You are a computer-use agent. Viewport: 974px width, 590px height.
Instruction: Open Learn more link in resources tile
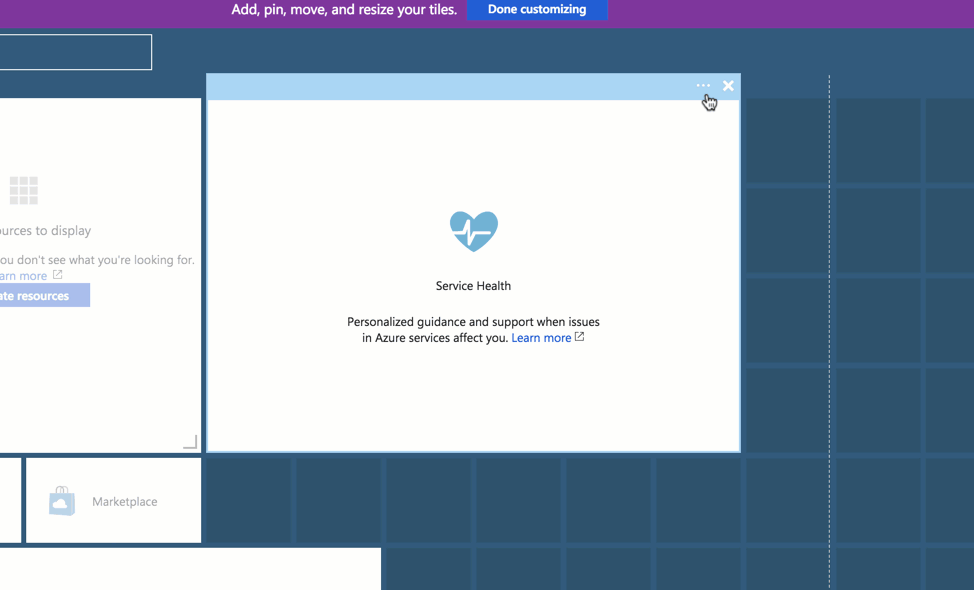tap(24, 276)
